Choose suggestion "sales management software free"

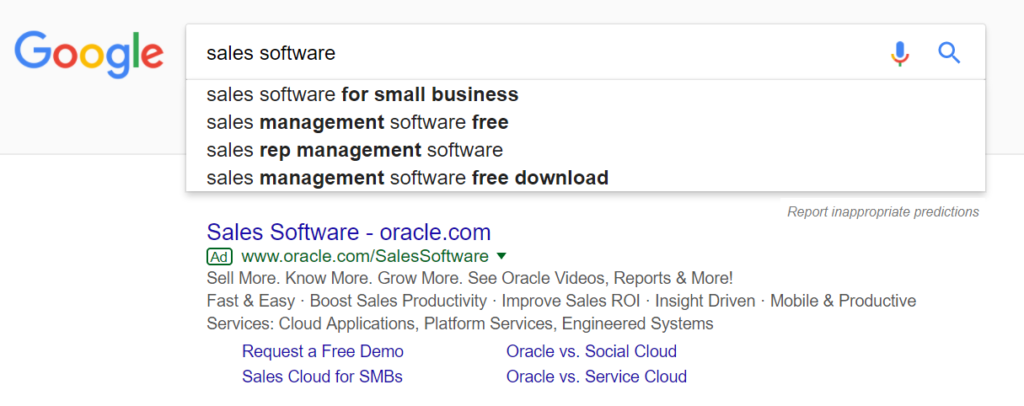357,123
